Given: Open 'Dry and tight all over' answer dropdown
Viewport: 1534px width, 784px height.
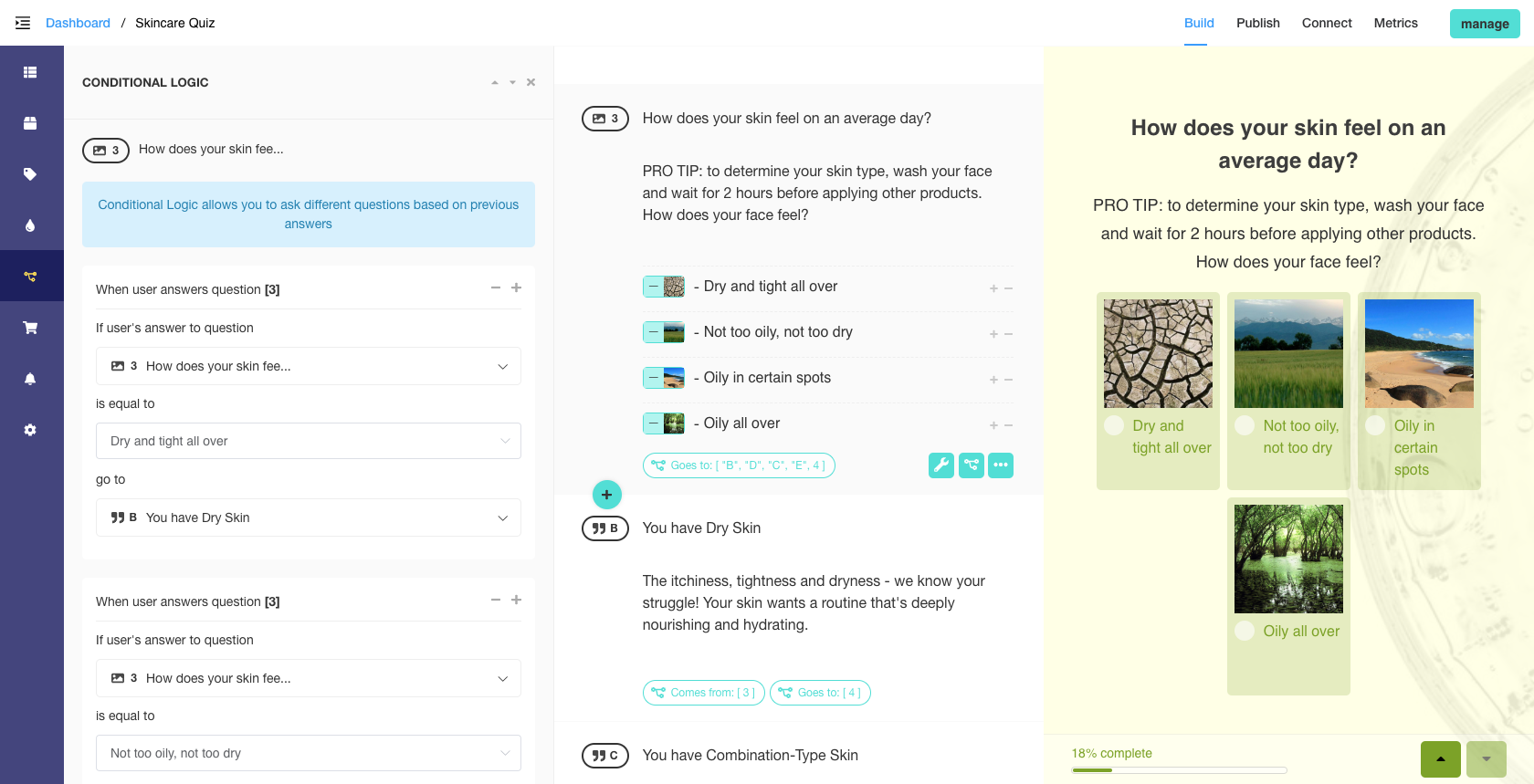Looking at the screenshot, I should pyautogui.click(x=309, y=441).
